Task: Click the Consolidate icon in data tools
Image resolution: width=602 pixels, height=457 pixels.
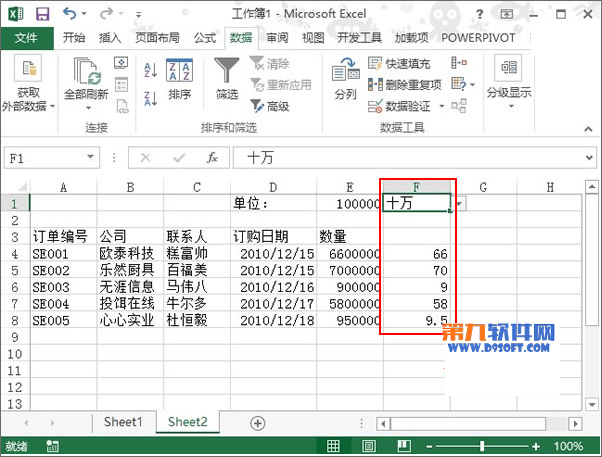Action: point(459,63)
